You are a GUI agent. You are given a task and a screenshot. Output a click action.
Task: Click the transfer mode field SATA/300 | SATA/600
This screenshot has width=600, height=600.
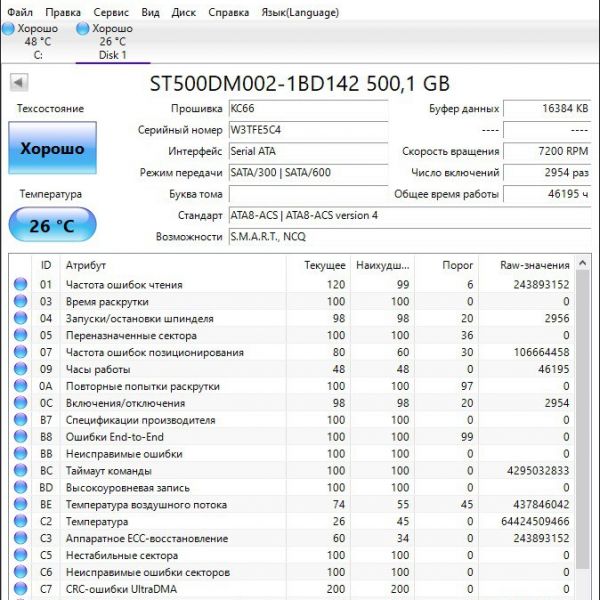pos(308,173)
